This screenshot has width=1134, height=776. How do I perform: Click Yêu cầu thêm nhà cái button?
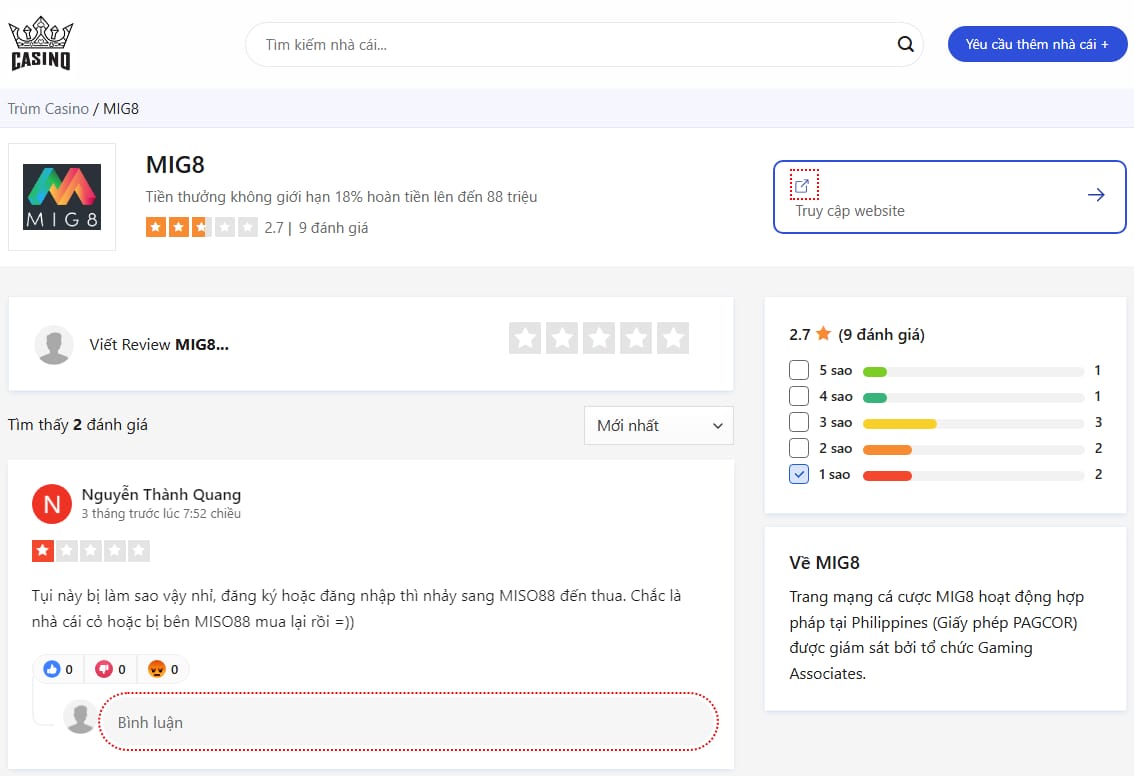coord(1037,44)
